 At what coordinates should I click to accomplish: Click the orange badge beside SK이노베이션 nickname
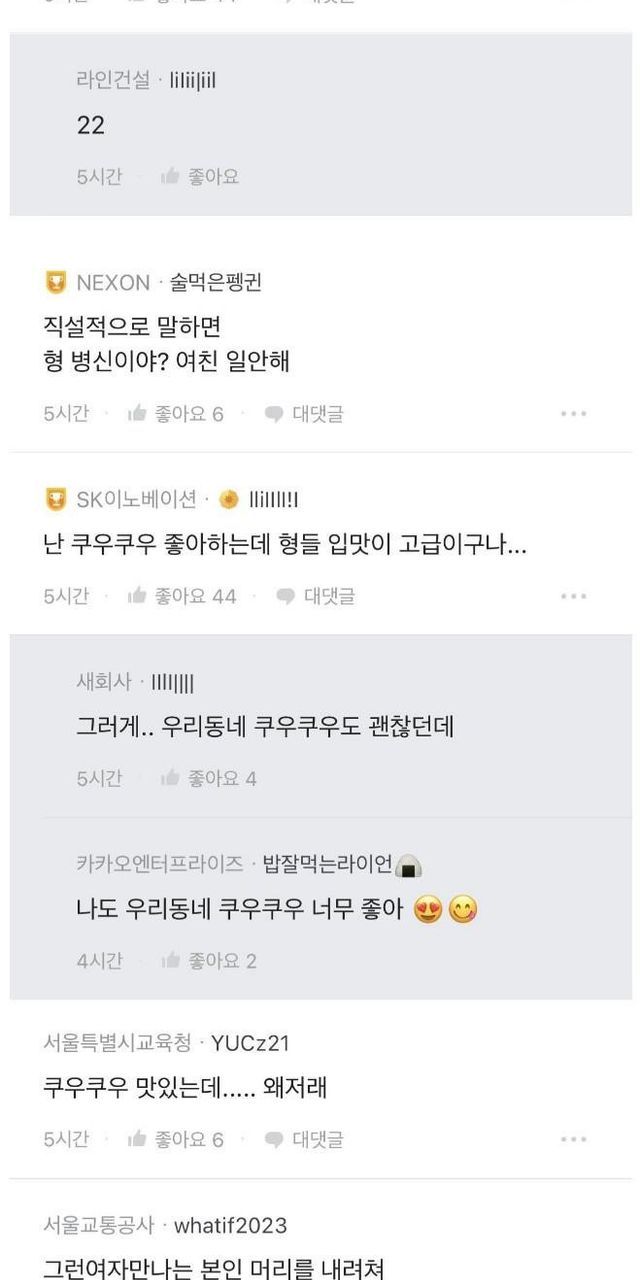(x=229, y=499)
